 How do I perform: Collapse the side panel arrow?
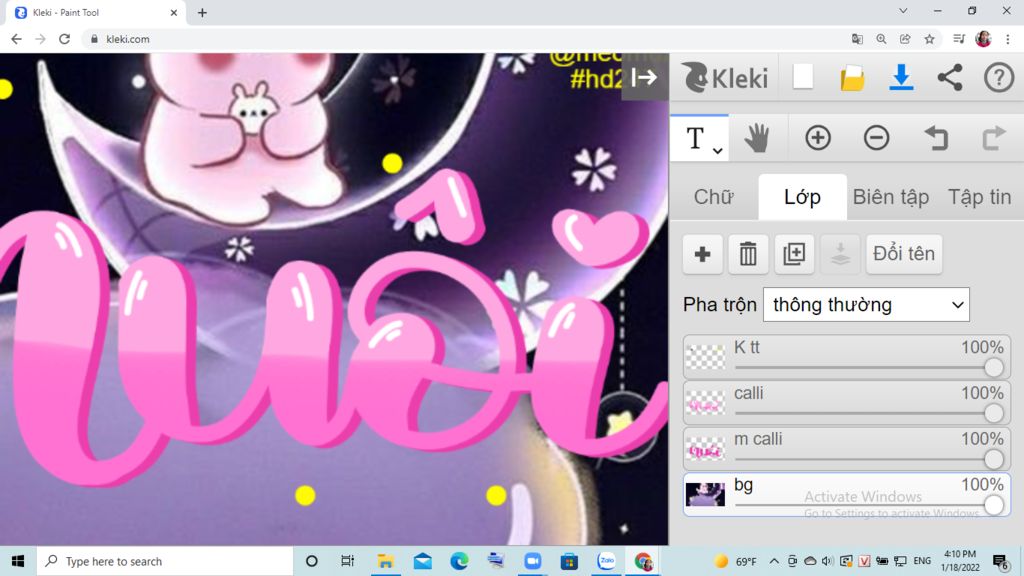pos(645,77)
